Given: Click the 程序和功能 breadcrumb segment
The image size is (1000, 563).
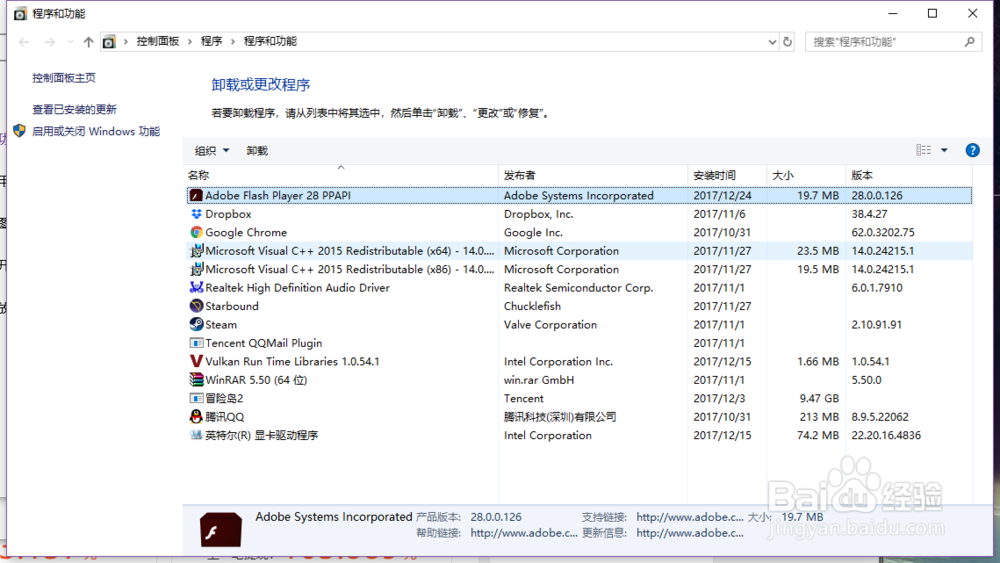Looking at the screenshot, I should click(x=270, y=41).
